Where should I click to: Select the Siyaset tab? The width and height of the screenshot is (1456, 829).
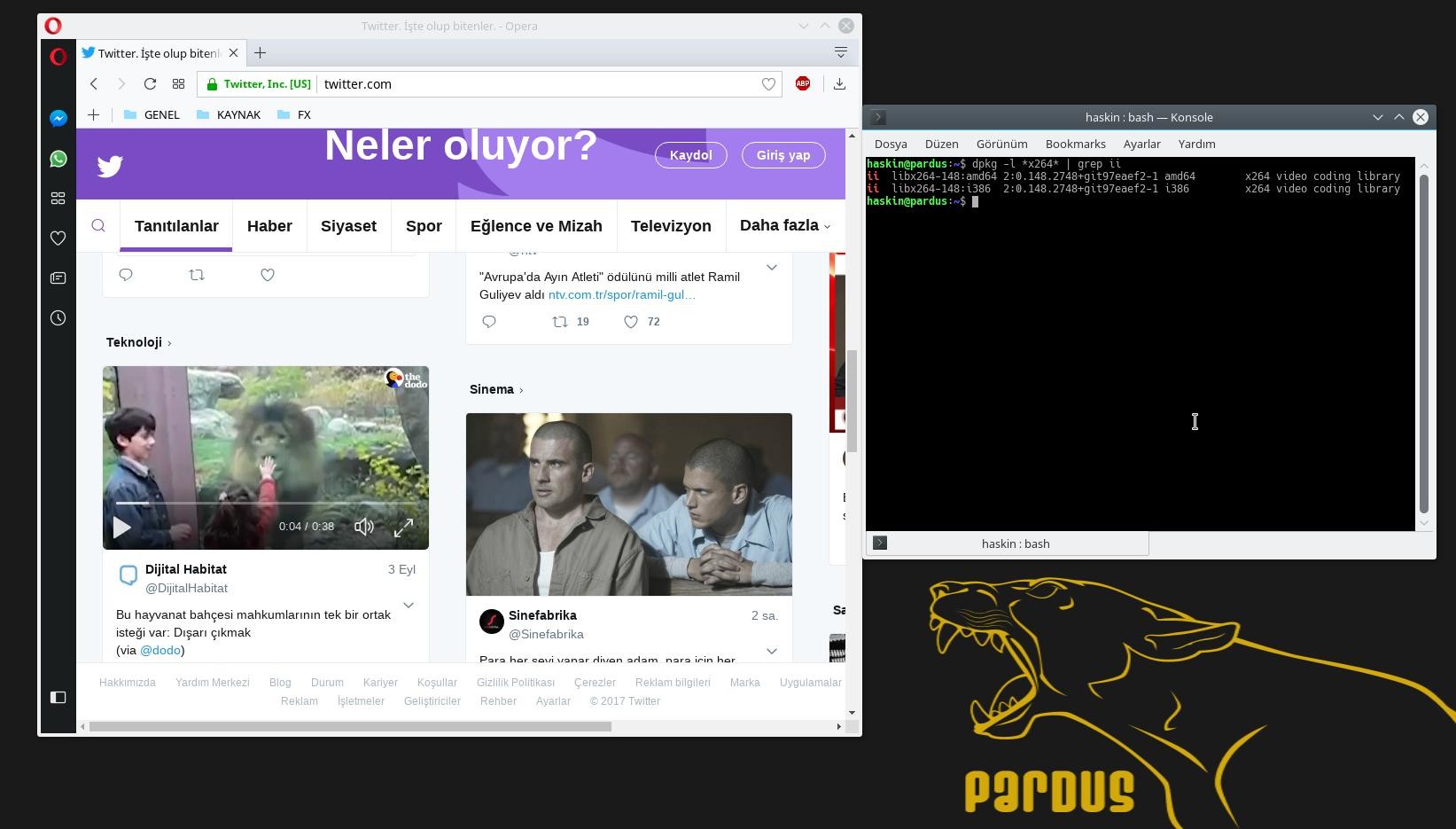point(348,226)
